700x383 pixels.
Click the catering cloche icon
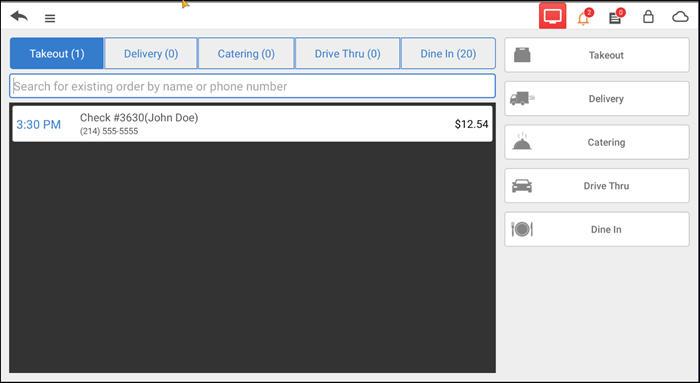pos(522,142)
